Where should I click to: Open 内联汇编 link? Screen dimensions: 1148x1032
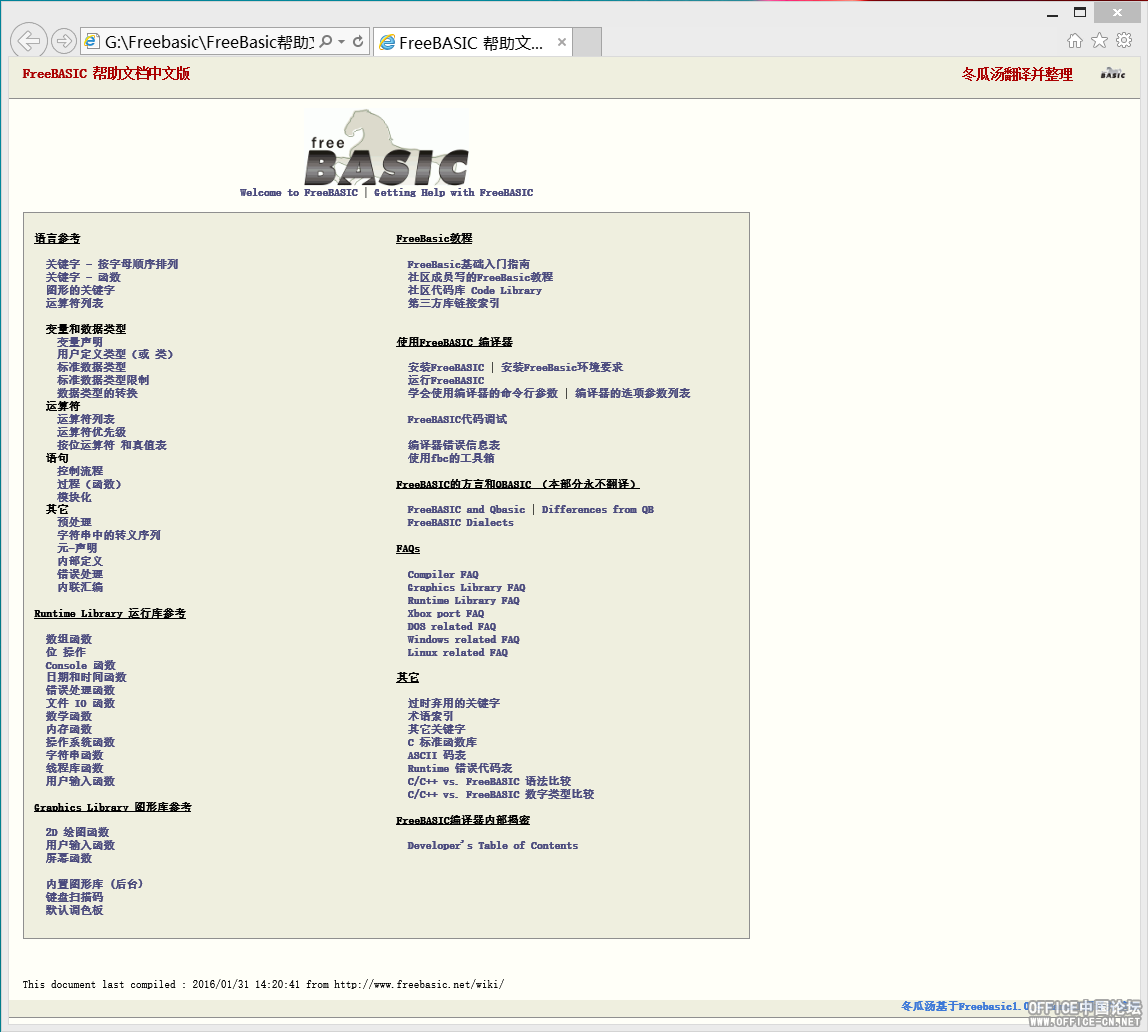[x=80, y=587]
